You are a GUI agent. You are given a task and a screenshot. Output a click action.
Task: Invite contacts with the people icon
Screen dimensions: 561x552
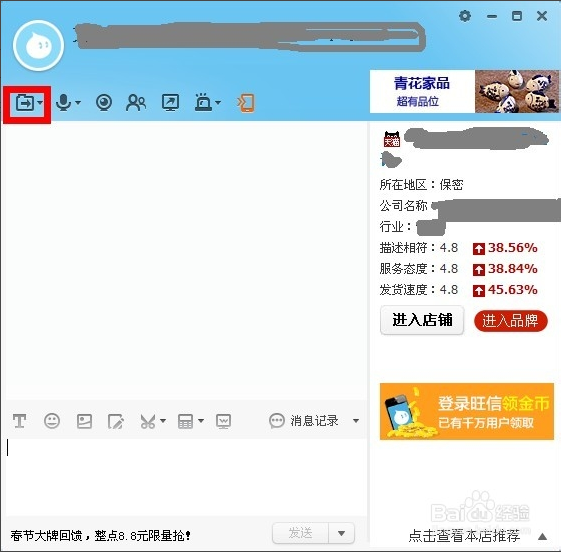pyautogui.click(x=136, y=103)
